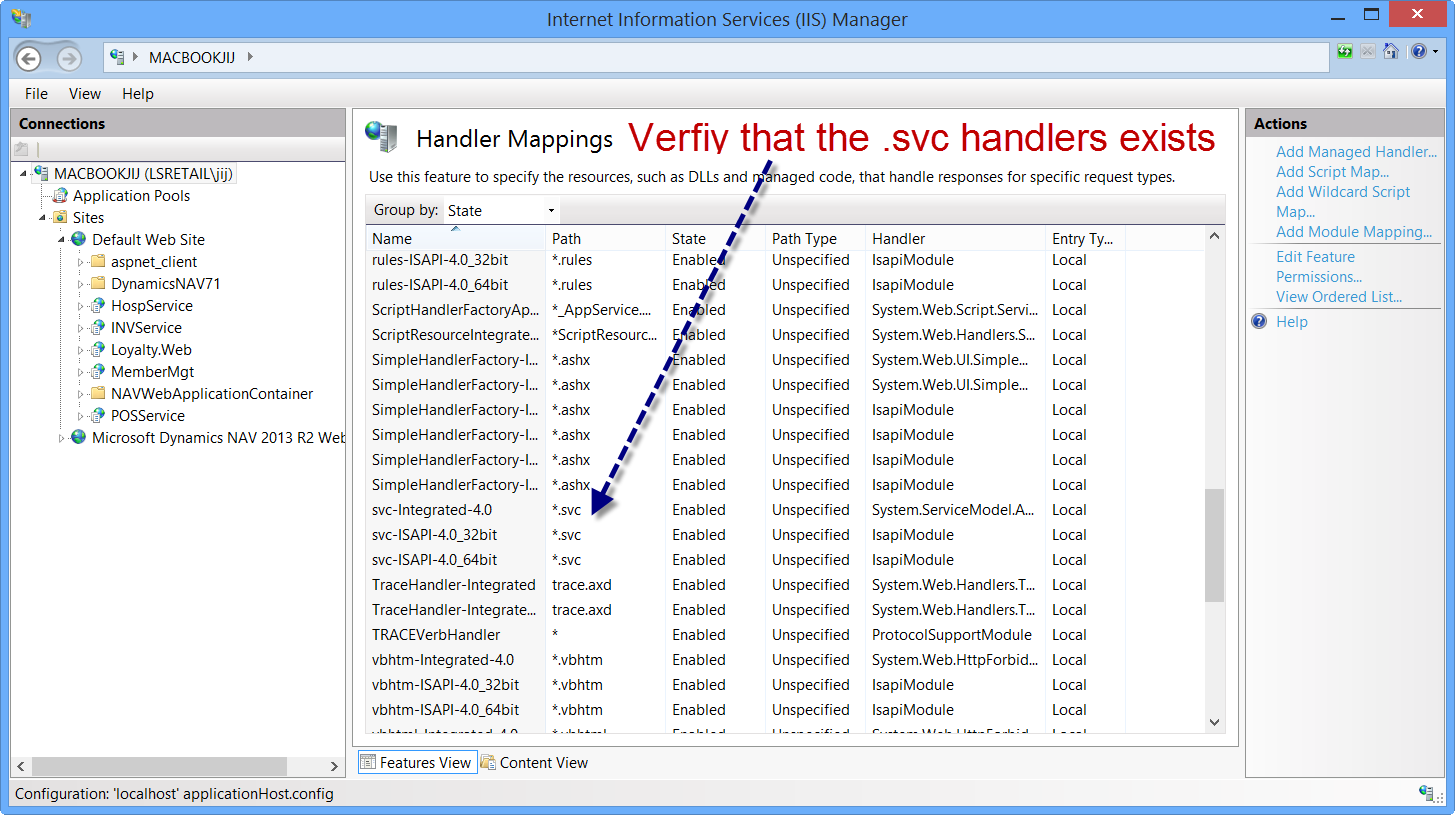1455x815 pixels.
Task: Select the svc-ISAPI-4.0_64bit handler row
Action: coord(785,560)
